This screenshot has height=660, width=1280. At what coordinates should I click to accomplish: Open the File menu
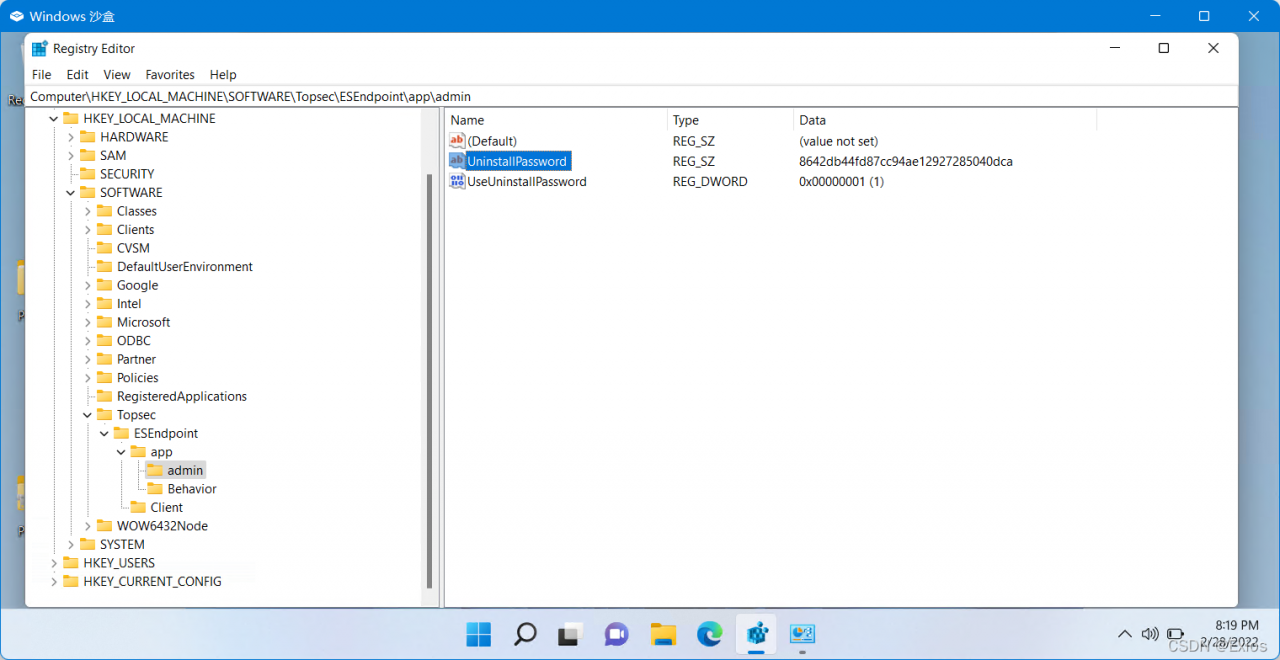click(41, 74)
